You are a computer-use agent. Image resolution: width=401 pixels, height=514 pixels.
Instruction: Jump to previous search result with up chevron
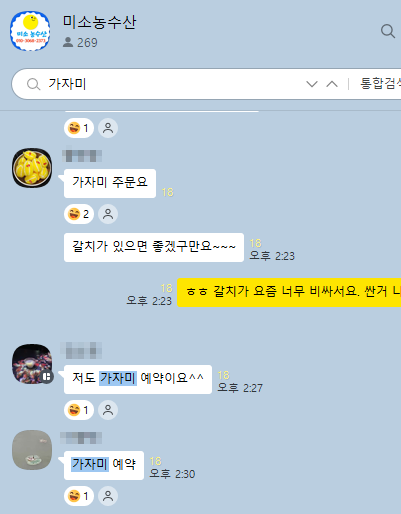[x=332, y=84]
